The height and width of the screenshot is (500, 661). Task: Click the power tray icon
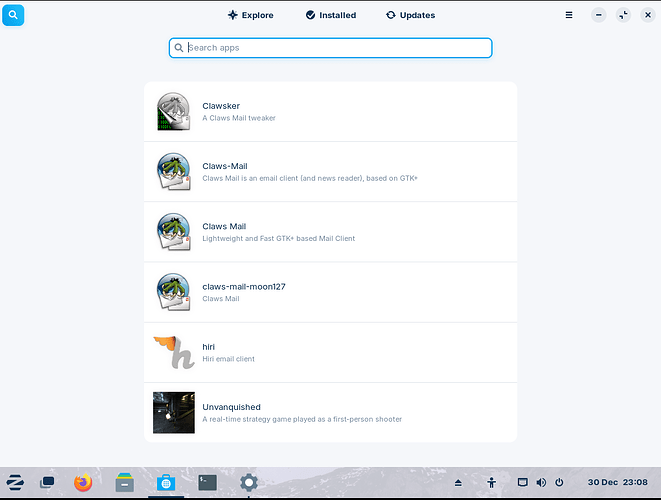(559, 482)
